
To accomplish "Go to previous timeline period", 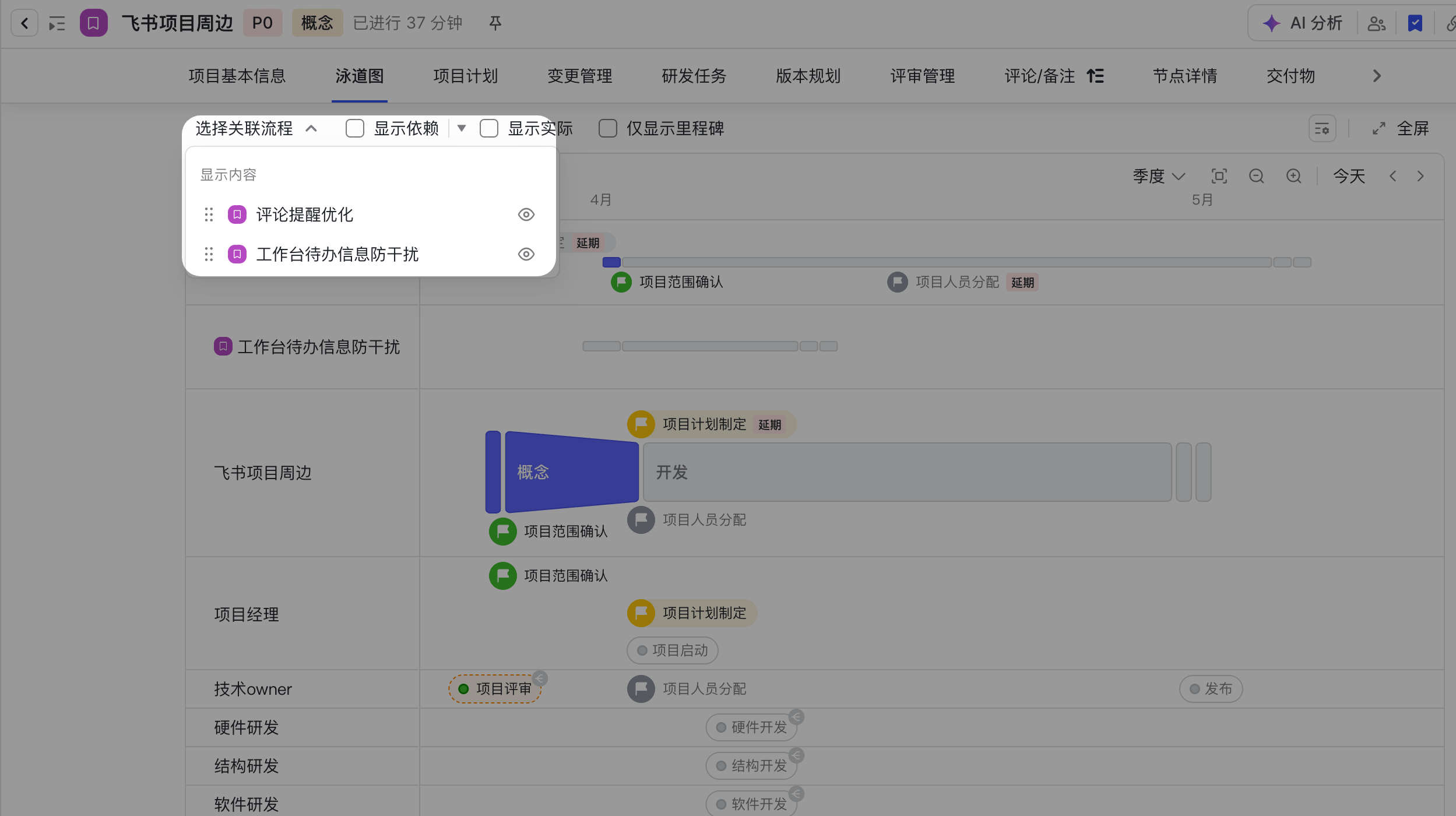I will [x=1393, y=176].
